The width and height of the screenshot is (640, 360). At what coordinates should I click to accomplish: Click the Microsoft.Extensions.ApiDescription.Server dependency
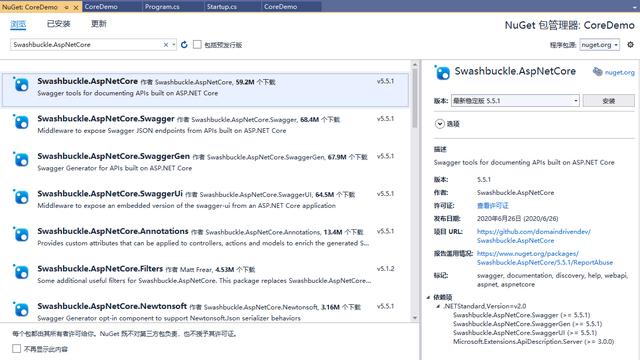click(x=533, y=342)
